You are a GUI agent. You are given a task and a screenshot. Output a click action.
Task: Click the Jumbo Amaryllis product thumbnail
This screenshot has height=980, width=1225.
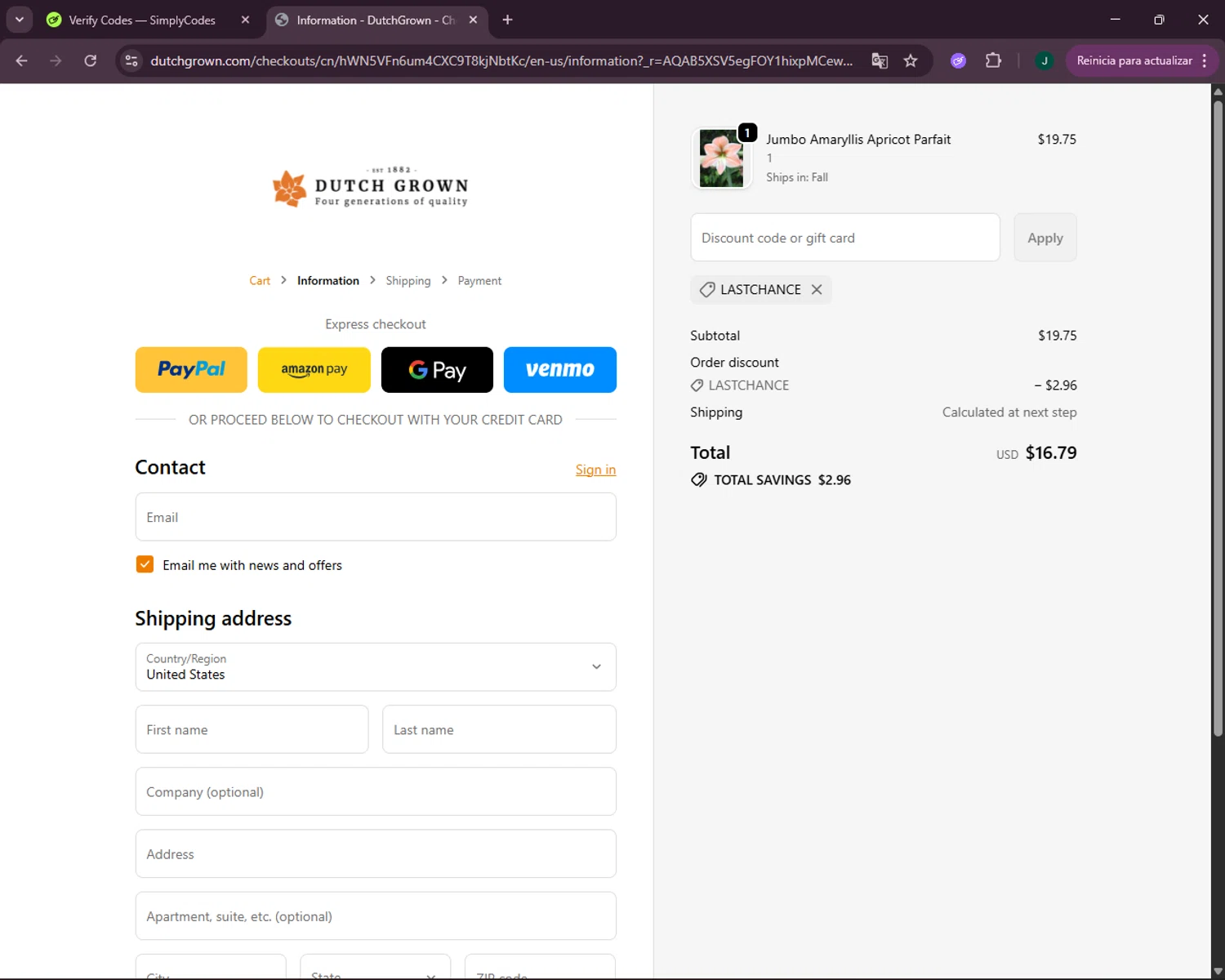coord(721,158)
